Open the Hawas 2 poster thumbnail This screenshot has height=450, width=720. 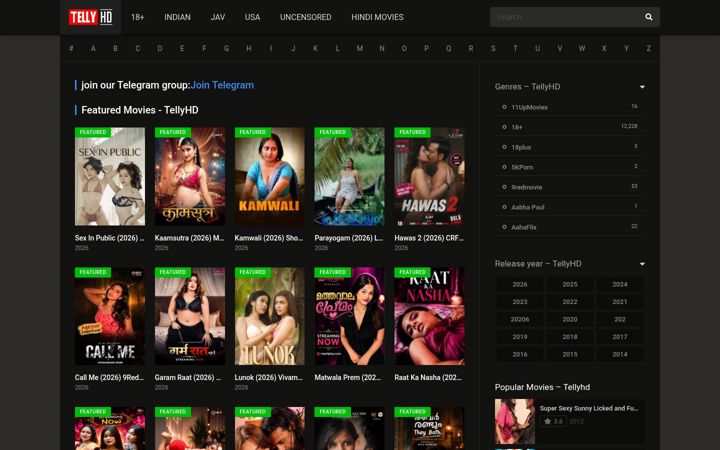pos(429,177)
